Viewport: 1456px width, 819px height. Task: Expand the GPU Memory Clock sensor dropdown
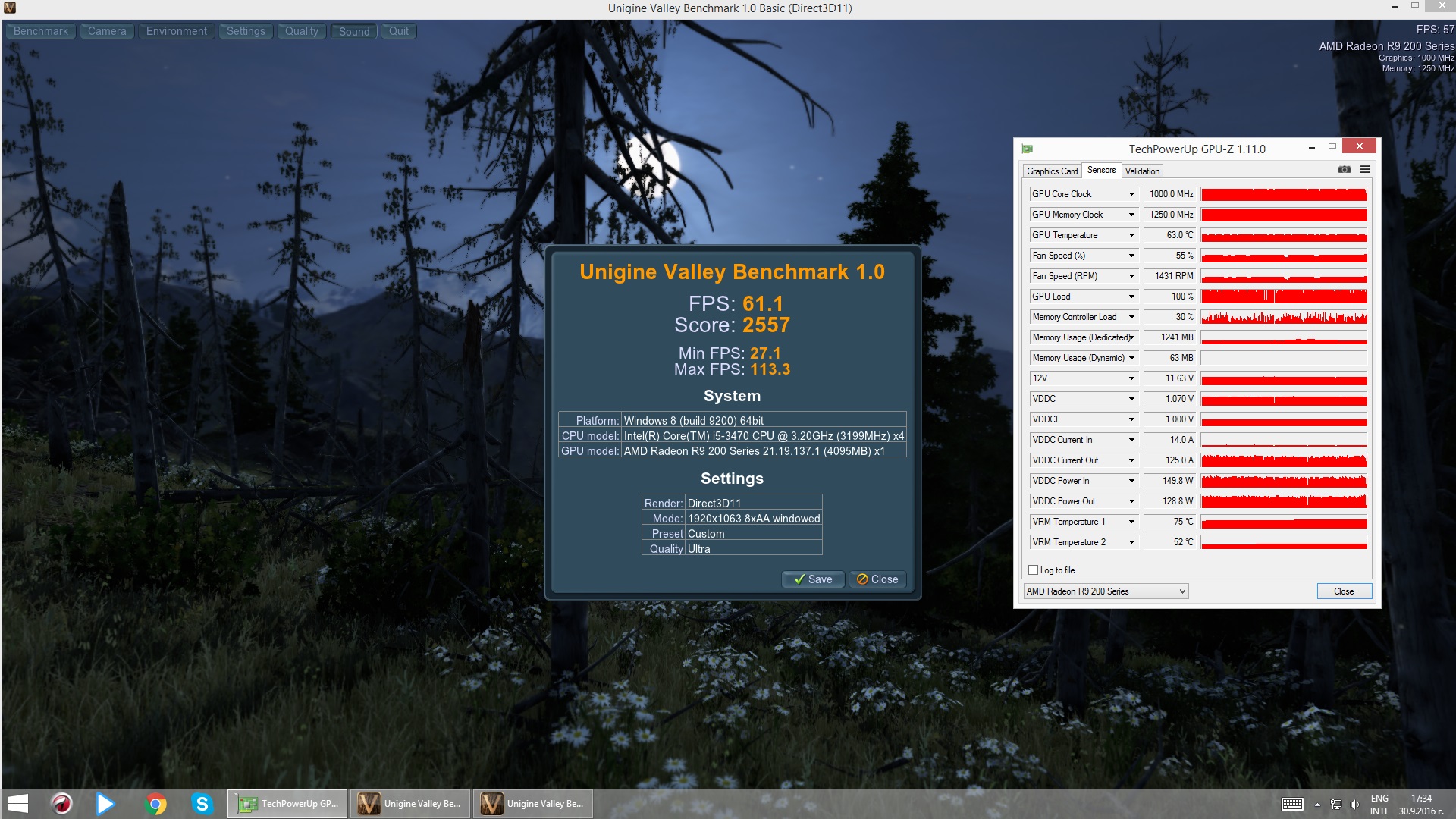click(x=1131, y=215)
